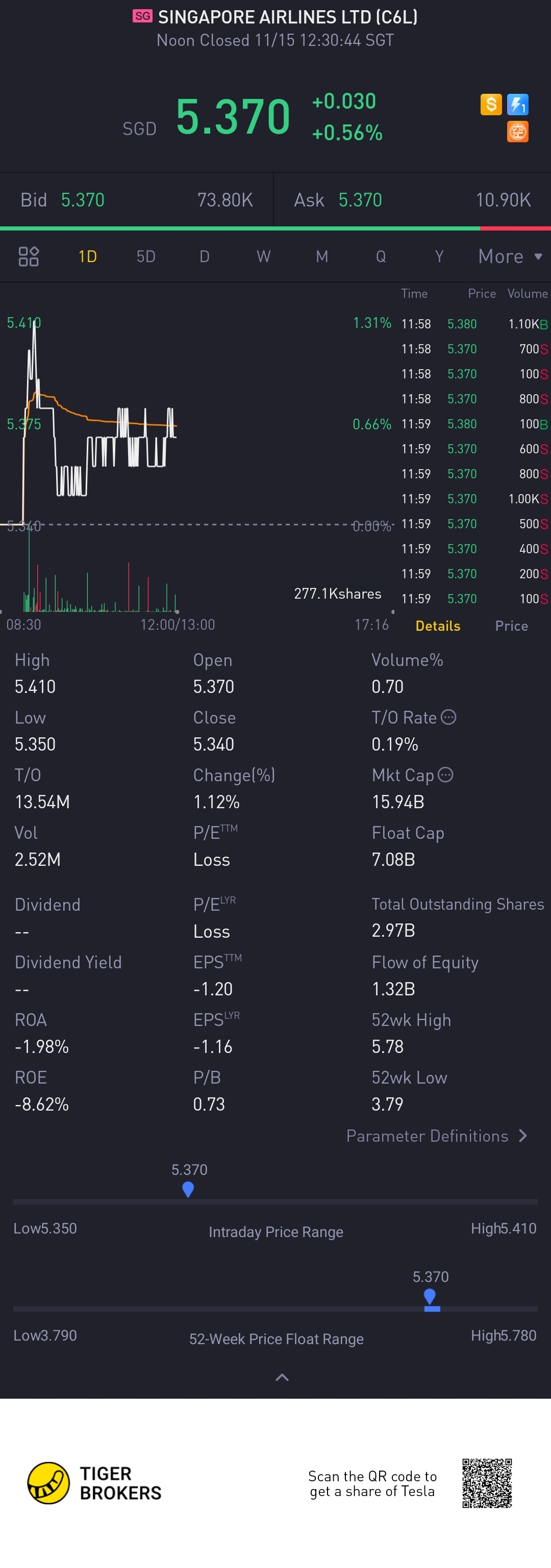Select the 11:59 trade with 1.00K volume

(x=474, y=499)
